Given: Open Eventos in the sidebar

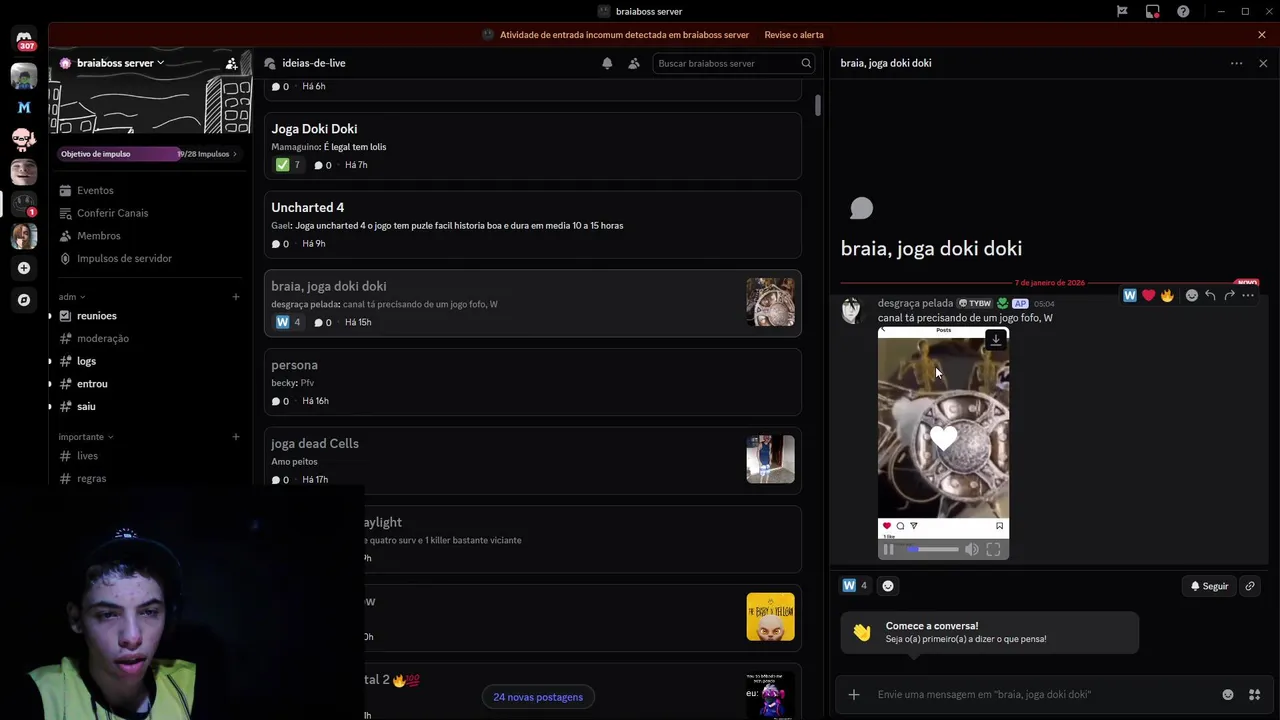Looking at the screenshot, I should pos(150,190).
